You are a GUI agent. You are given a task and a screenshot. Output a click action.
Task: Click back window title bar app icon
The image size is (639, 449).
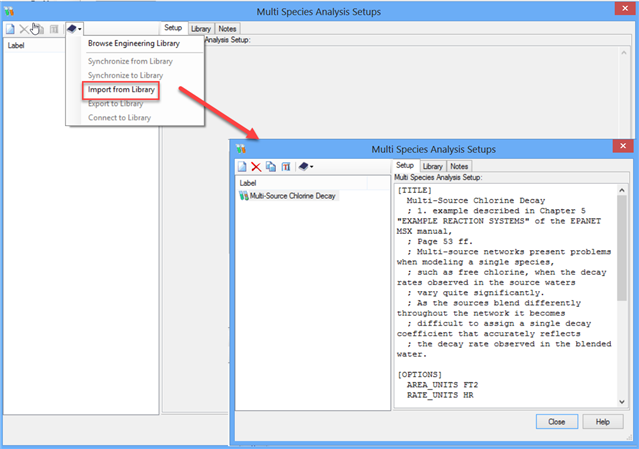point(9,11)
